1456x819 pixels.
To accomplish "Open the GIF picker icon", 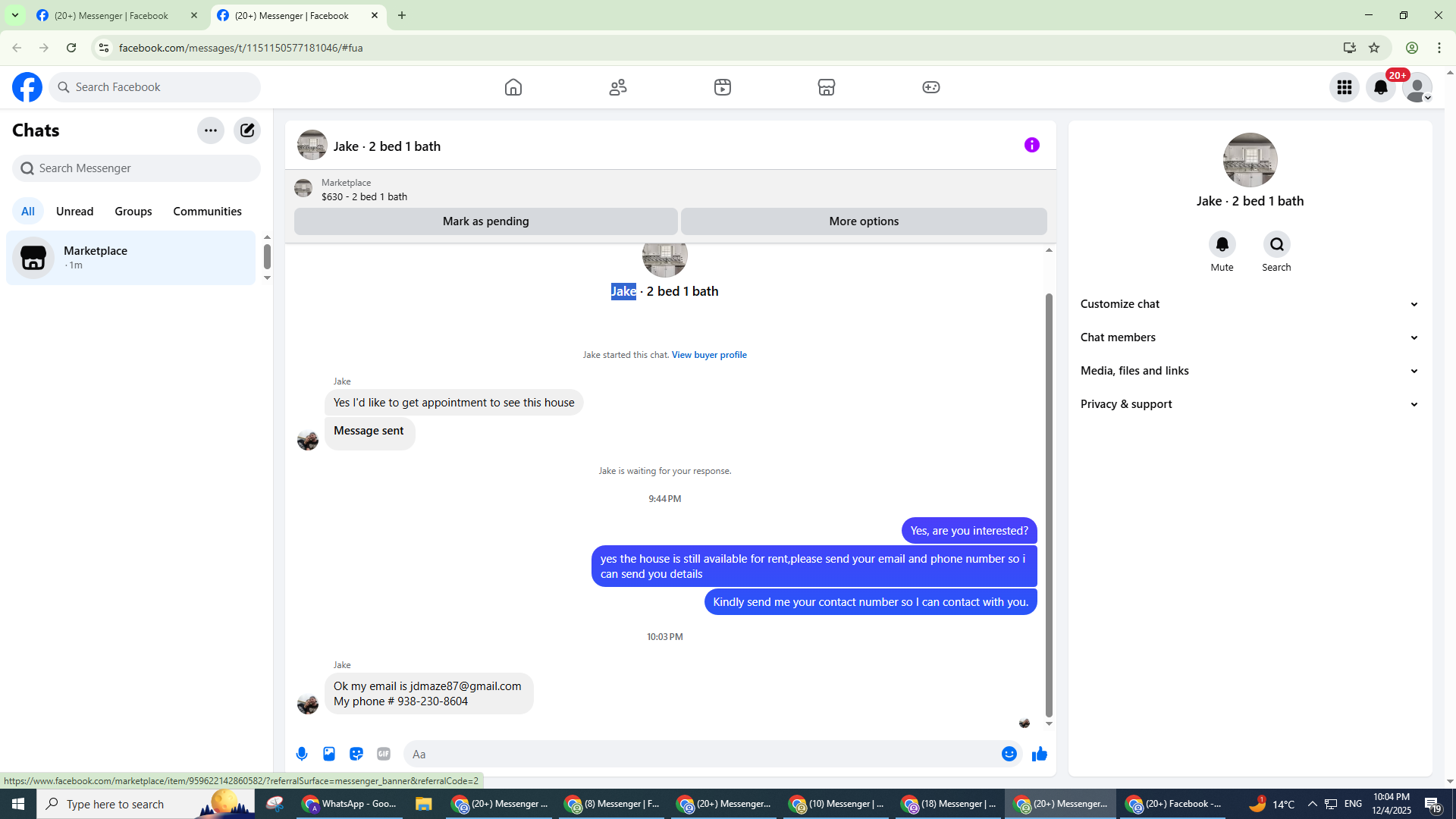I will pos(384,754).
